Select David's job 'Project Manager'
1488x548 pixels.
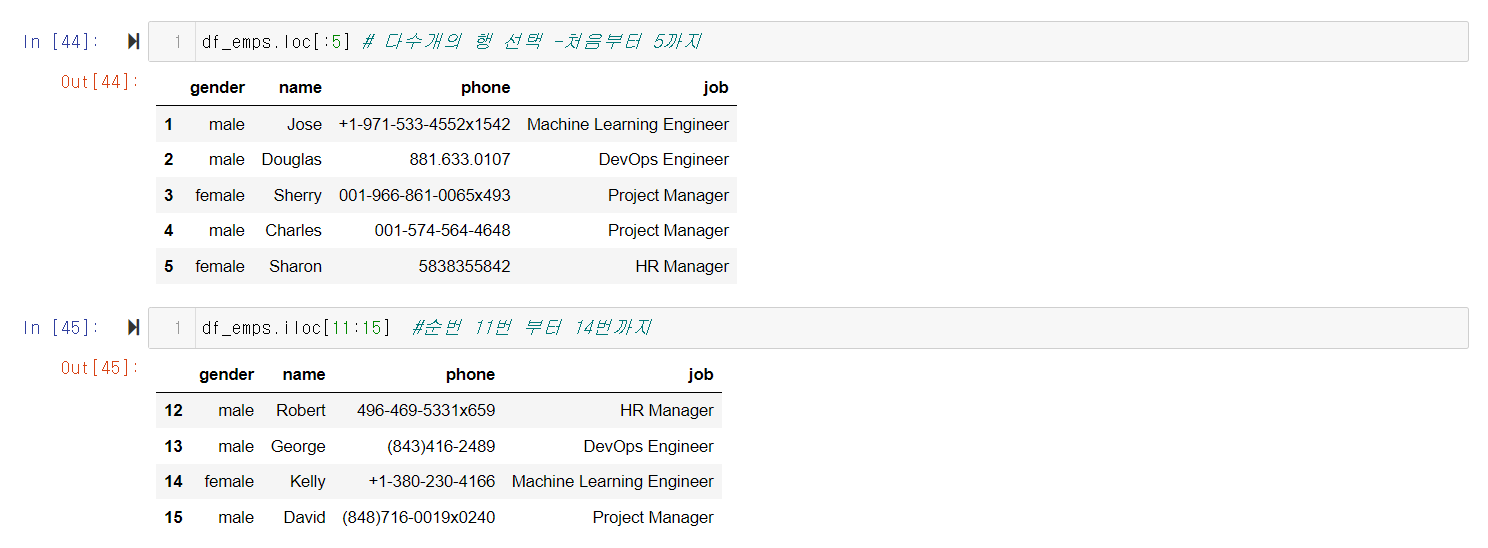pos(654,517)
